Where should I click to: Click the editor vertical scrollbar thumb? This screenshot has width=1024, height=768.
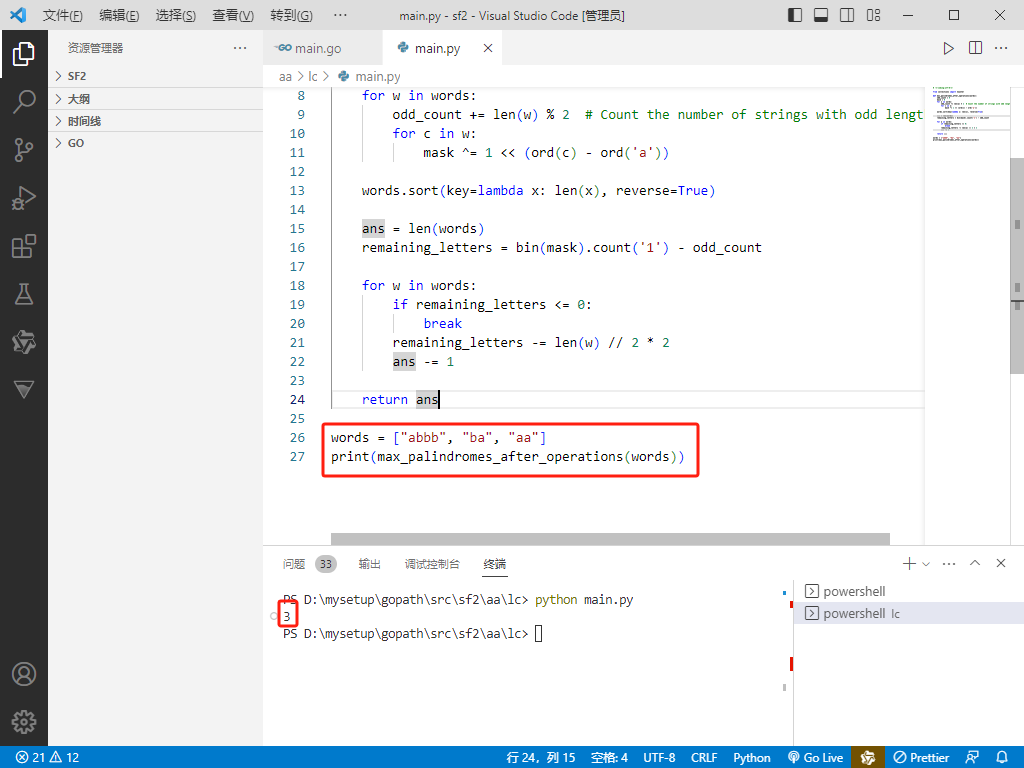[1017, 265]
